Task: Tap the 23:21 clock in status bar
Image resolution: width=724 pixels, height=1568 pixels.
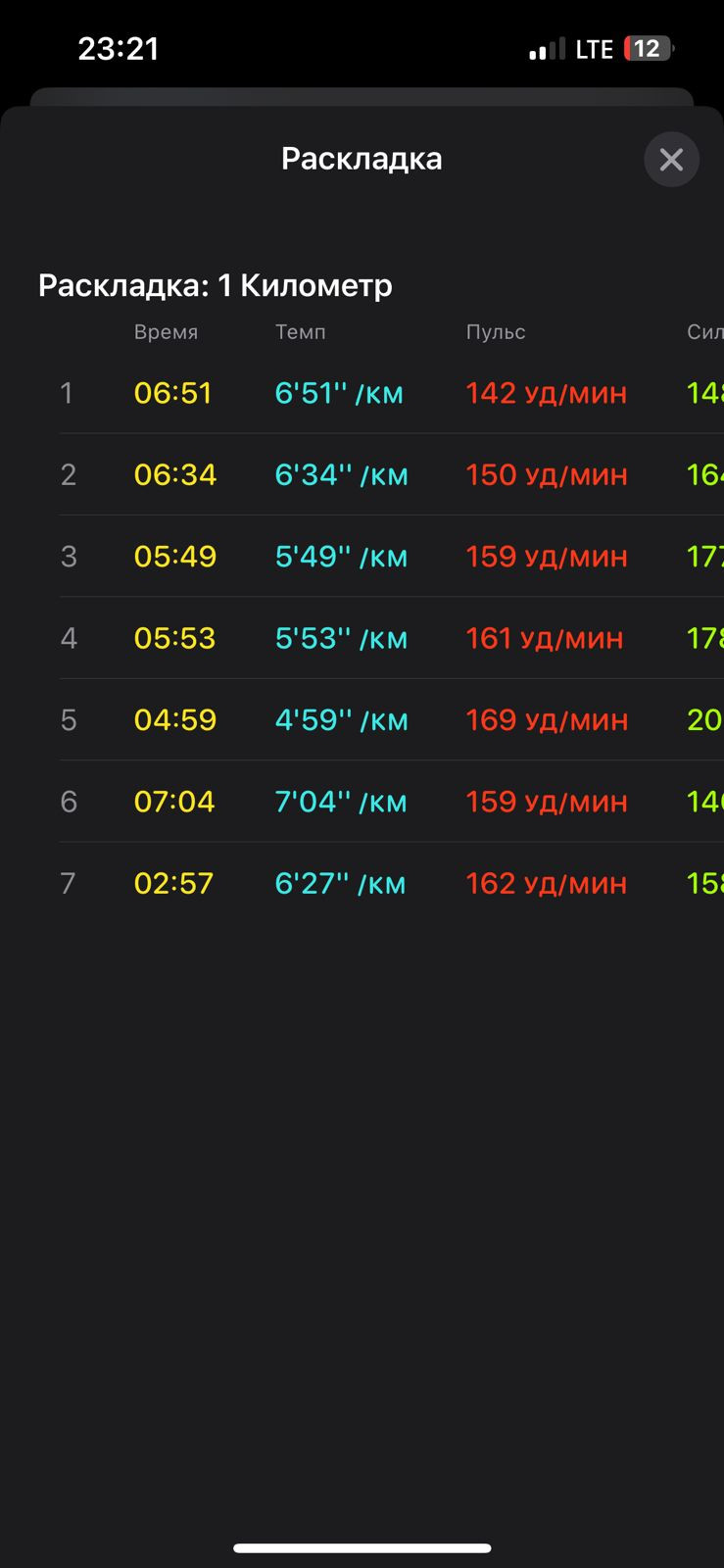Action: [x=119, y=49]
